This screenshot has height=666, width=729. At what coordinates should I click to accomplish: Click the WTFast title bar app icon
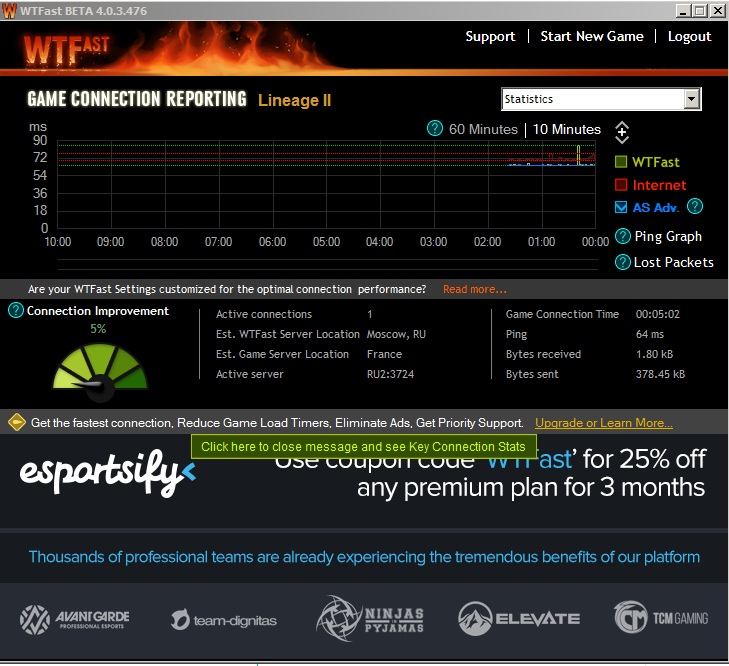tap(9, 10)
